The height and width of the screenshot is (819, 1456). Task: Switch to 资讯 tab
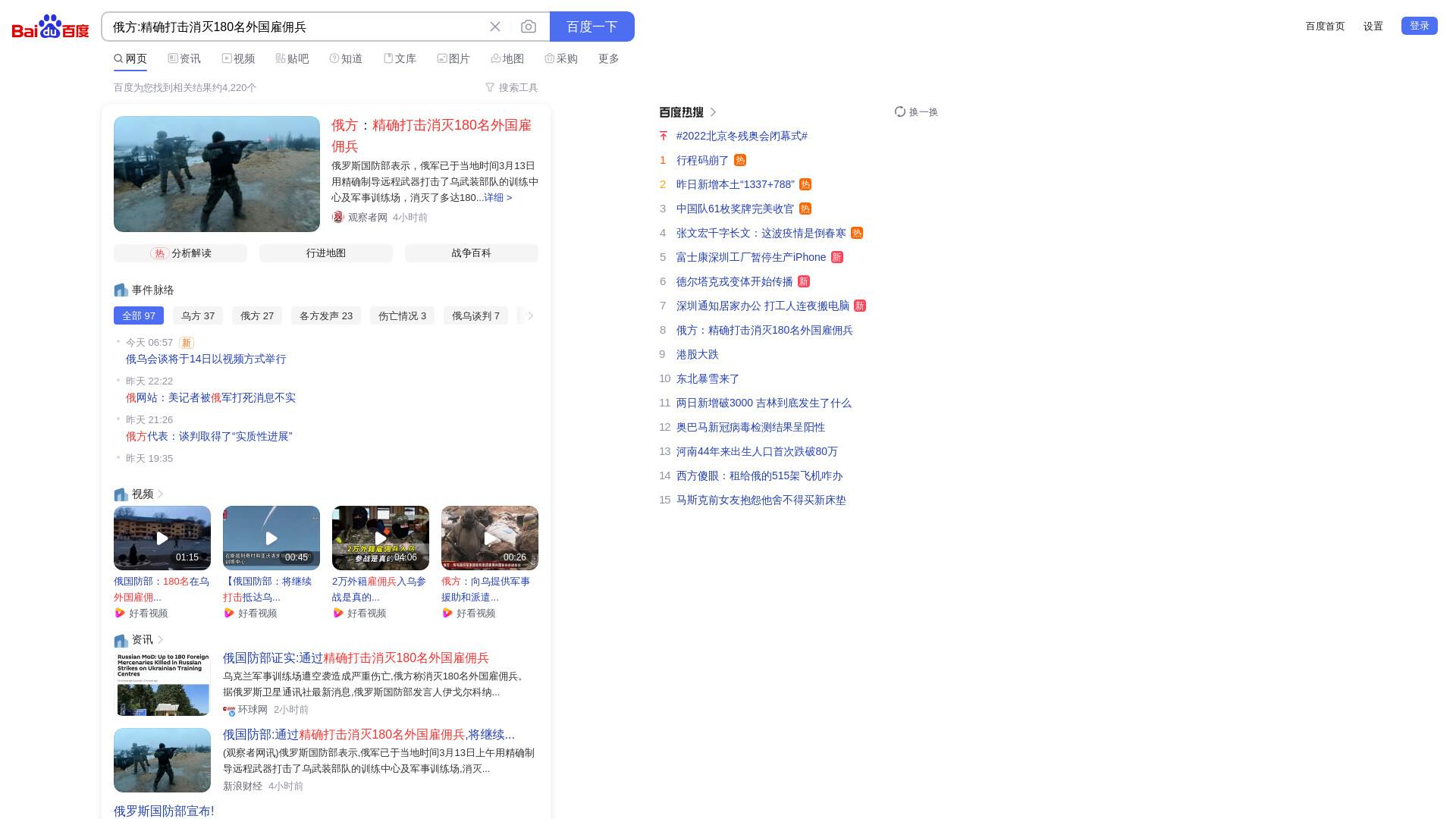coord(184,58)
